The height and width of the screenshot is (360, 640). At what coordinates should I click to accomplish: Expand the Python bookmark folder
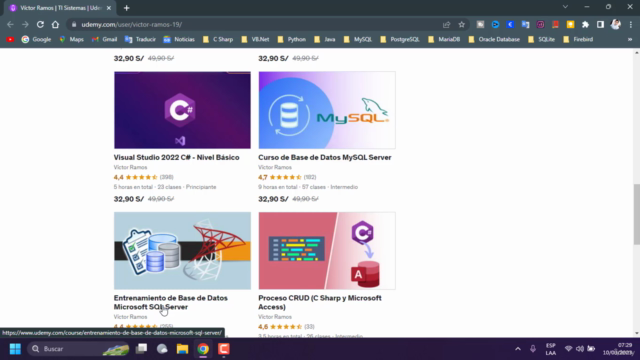point(291,39)
